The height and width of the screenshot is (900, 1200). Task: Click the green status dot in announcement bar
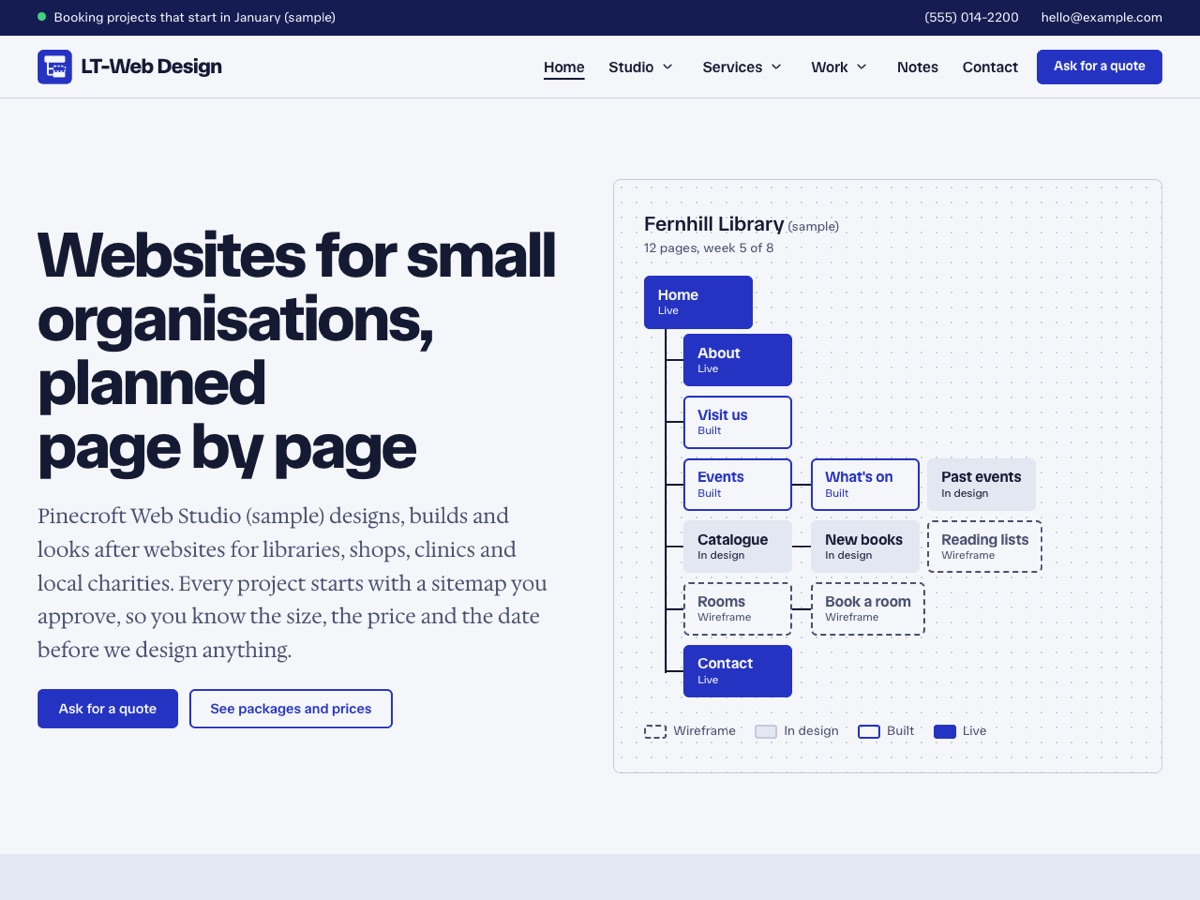coord(42,17)
